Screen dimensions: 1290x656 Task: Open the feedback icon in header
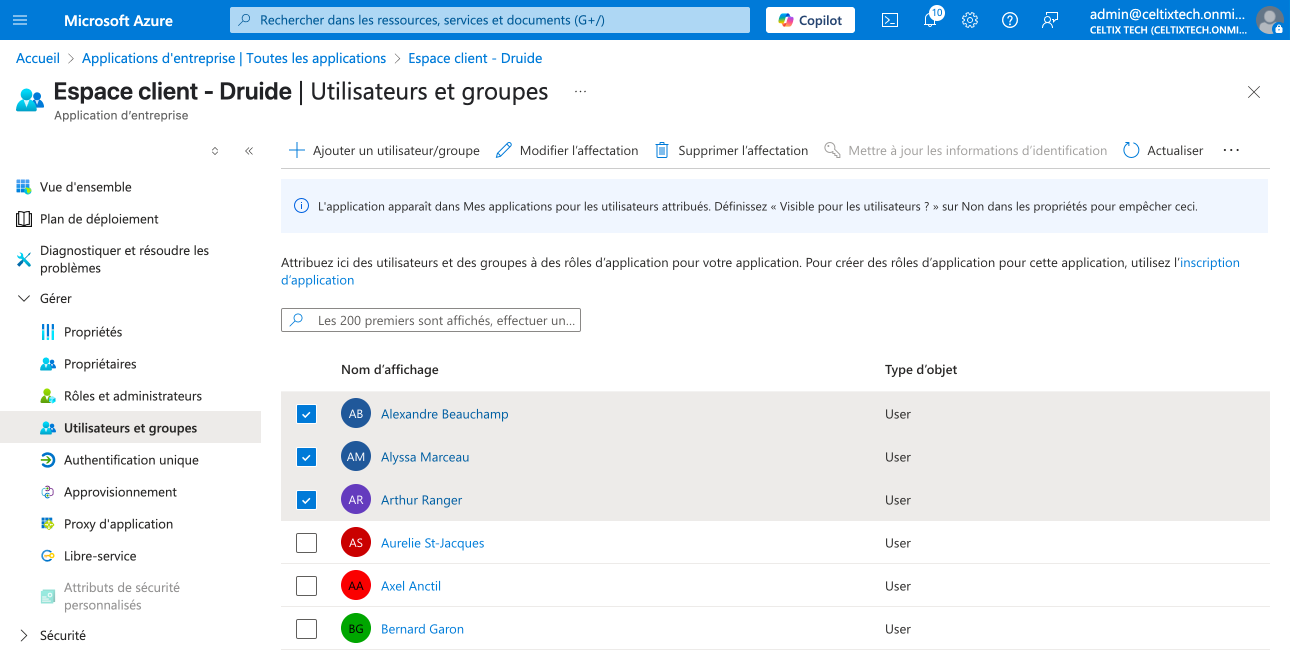pyautogui.click(x=1050, y=20)
